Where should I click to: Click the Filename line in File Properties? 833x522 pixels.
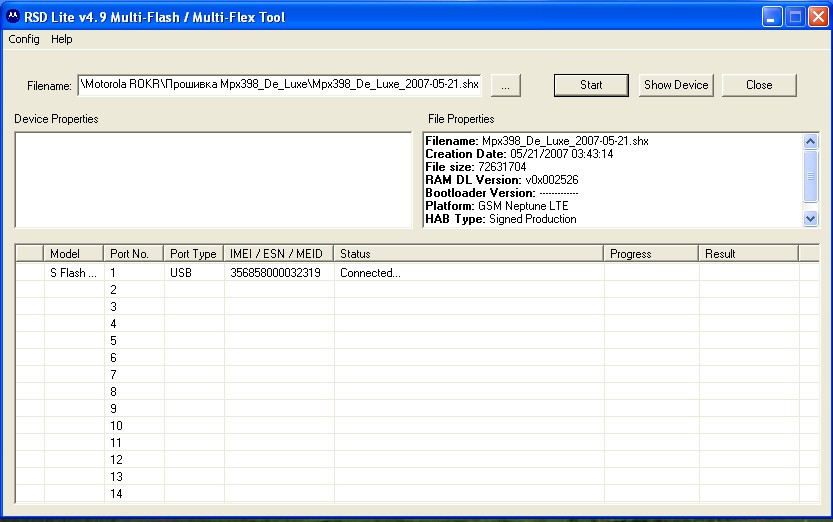point(537,141)
